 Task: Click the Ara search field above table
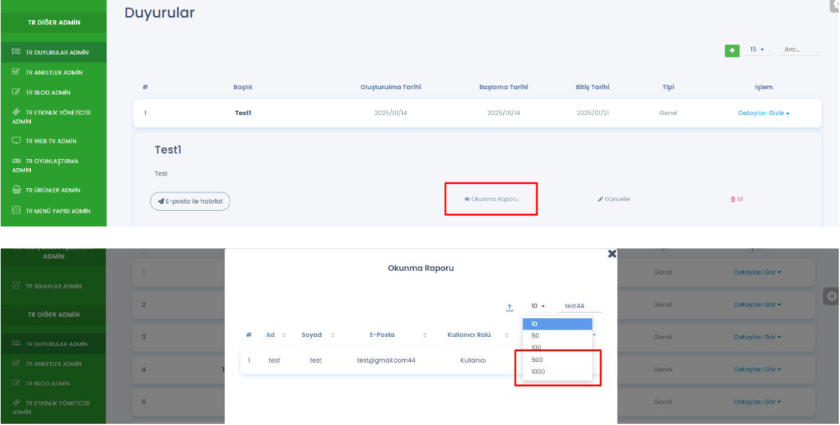(x=798, y=49)
